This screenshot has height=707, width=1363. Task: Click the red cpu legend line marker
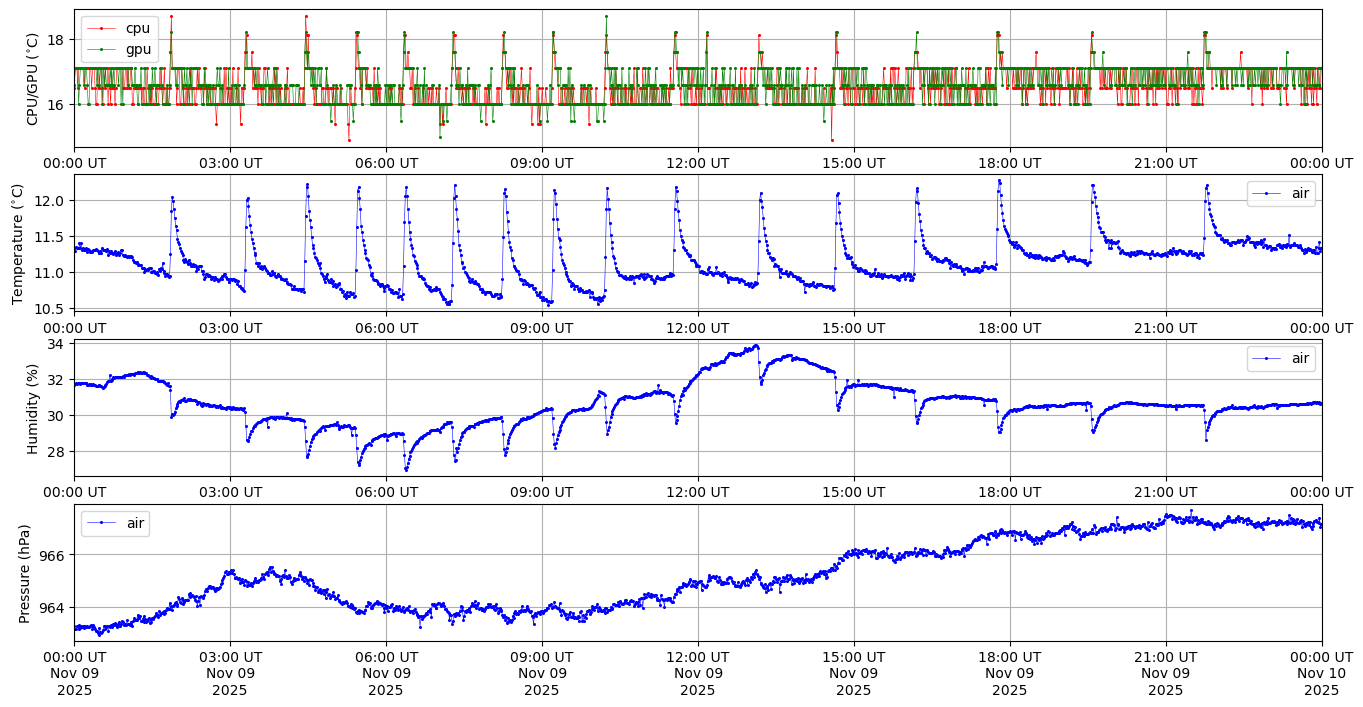[x=98, y=28]
